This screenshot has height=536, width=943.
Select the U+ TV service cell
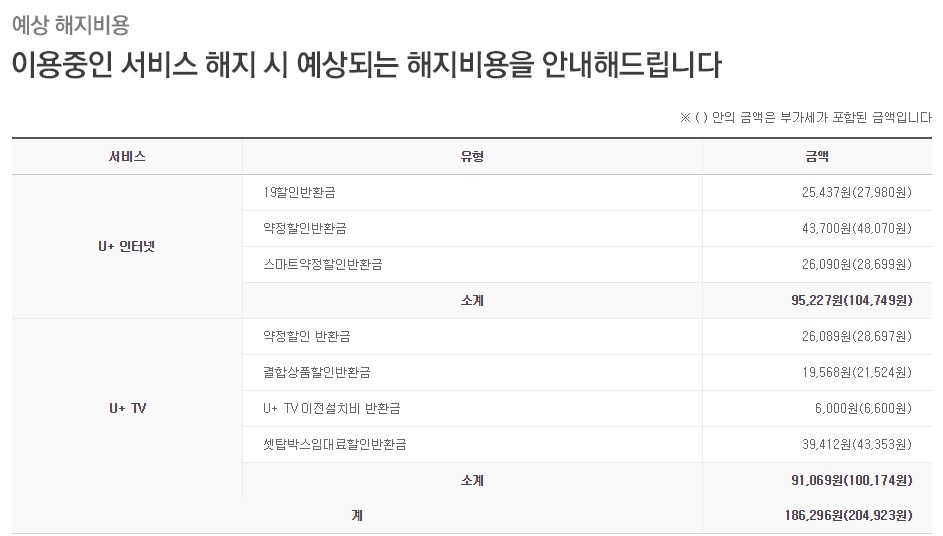(x=127, y=408)
